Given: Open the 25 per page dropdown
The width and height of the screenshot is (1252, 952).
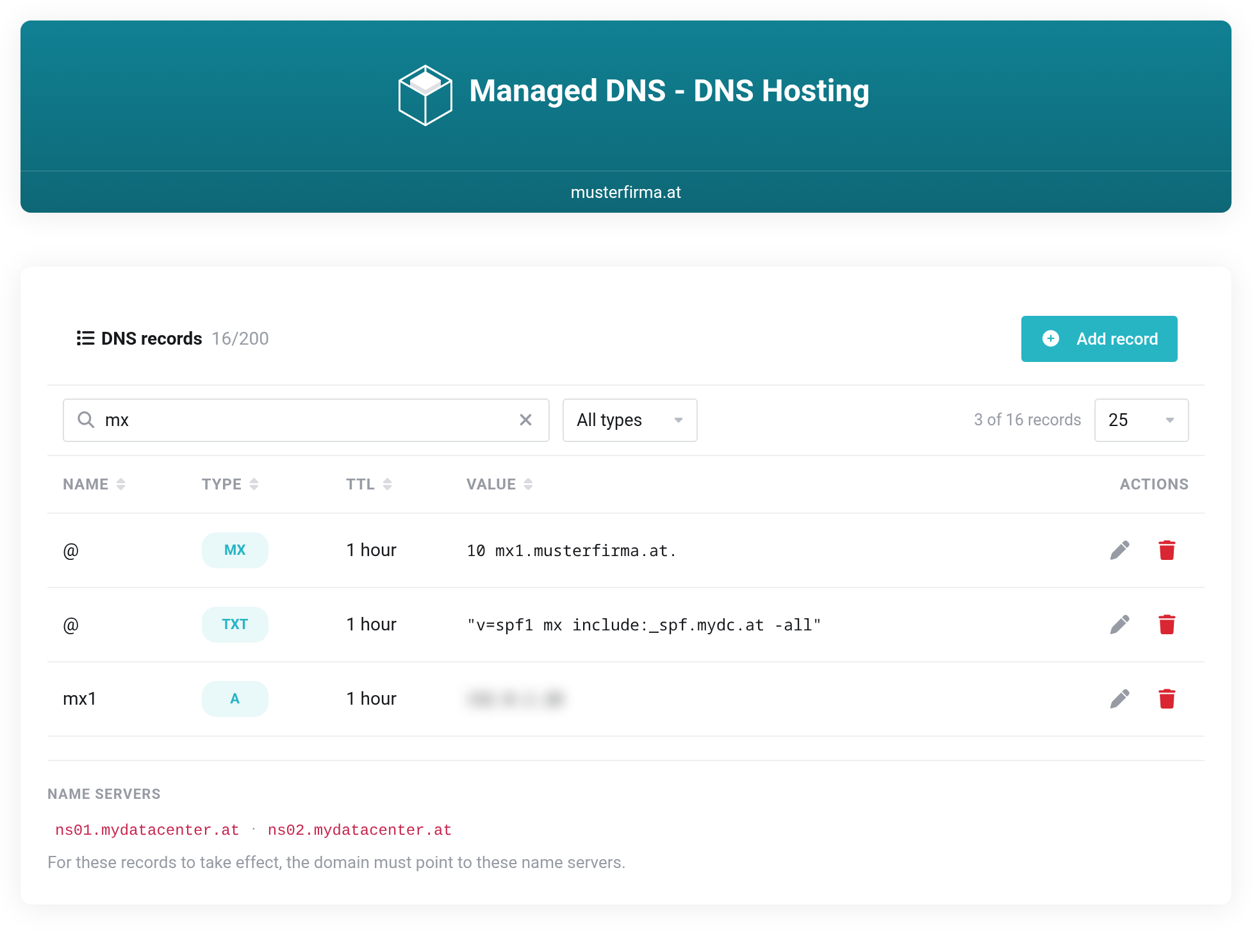Looking at the screenshot, I should [1141, 420].
